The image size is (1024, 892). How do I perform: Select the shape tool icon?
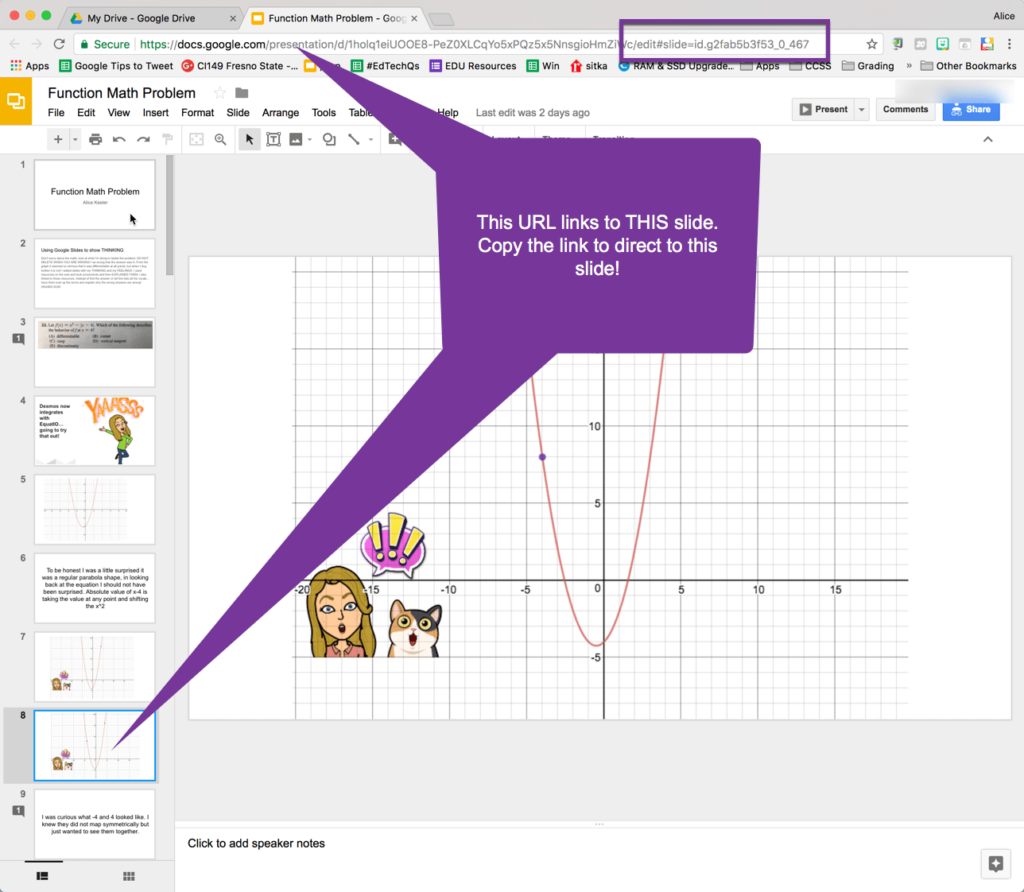[x=329, y=139]
